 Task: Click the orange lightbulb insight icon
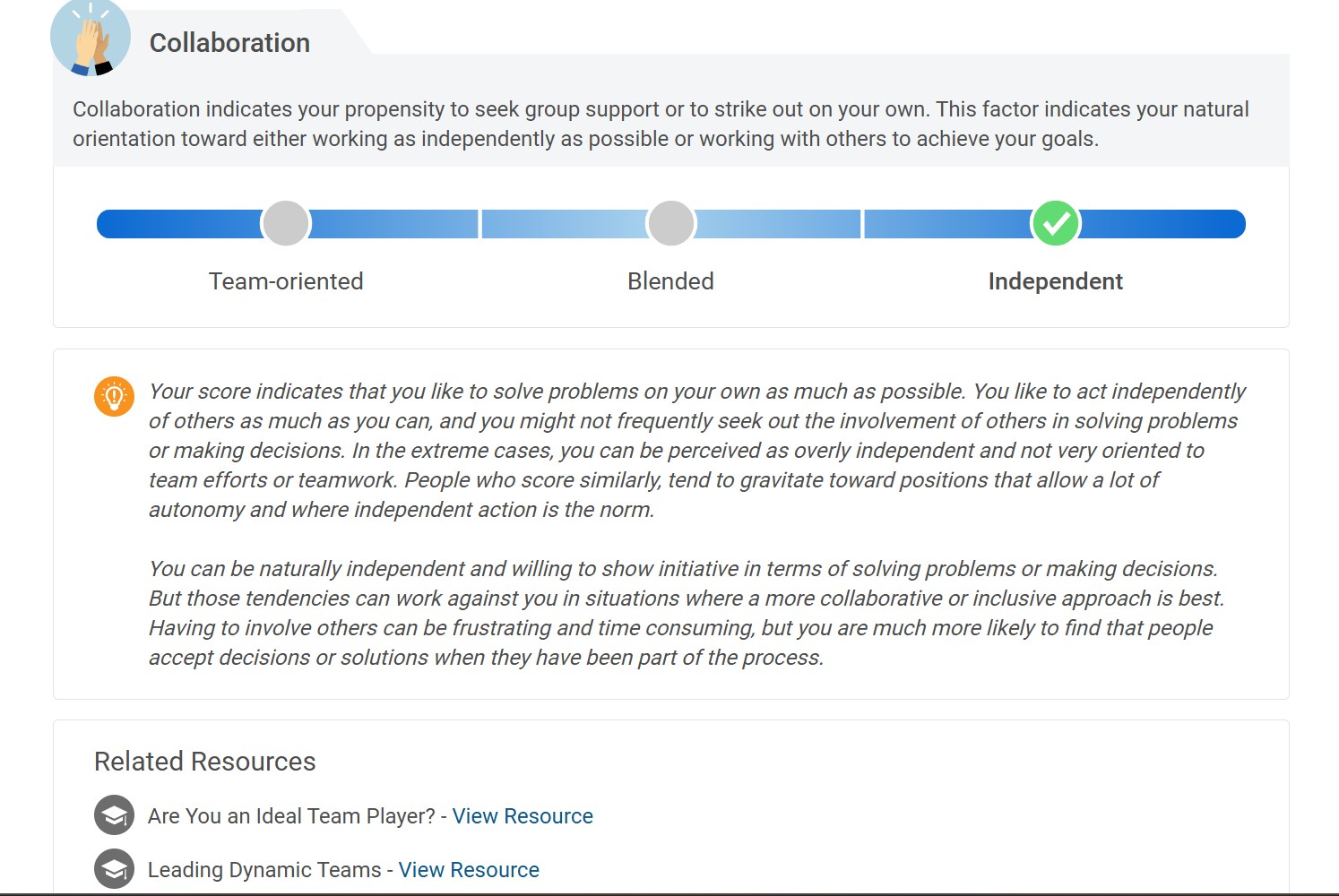114,396
